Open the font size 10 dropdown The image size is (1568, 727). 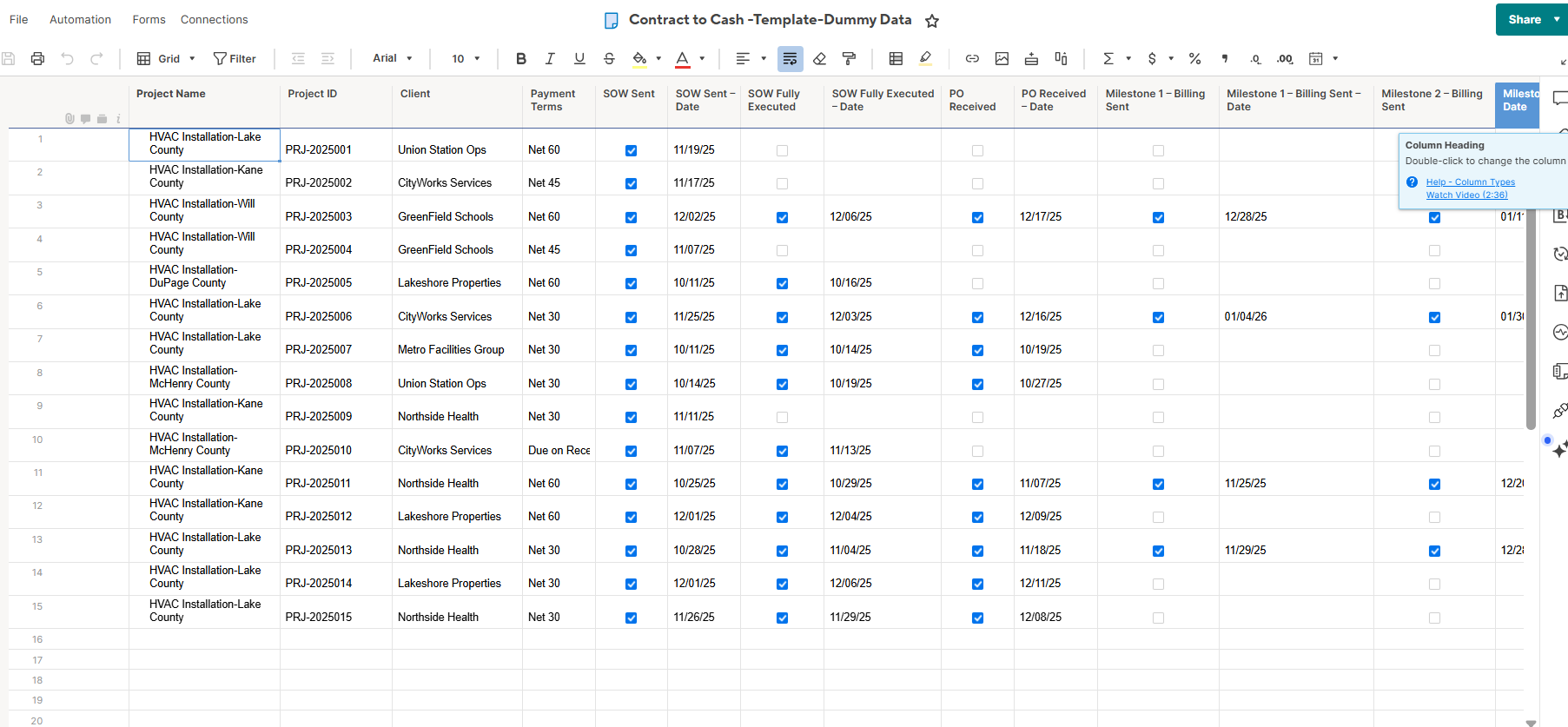(x=466, y=58)
